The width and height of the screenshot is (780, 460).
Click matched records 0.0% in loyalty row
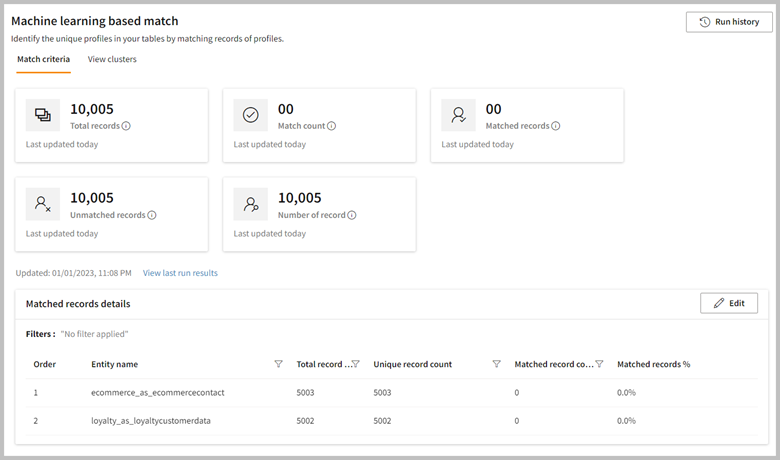[x=626, y=421]
